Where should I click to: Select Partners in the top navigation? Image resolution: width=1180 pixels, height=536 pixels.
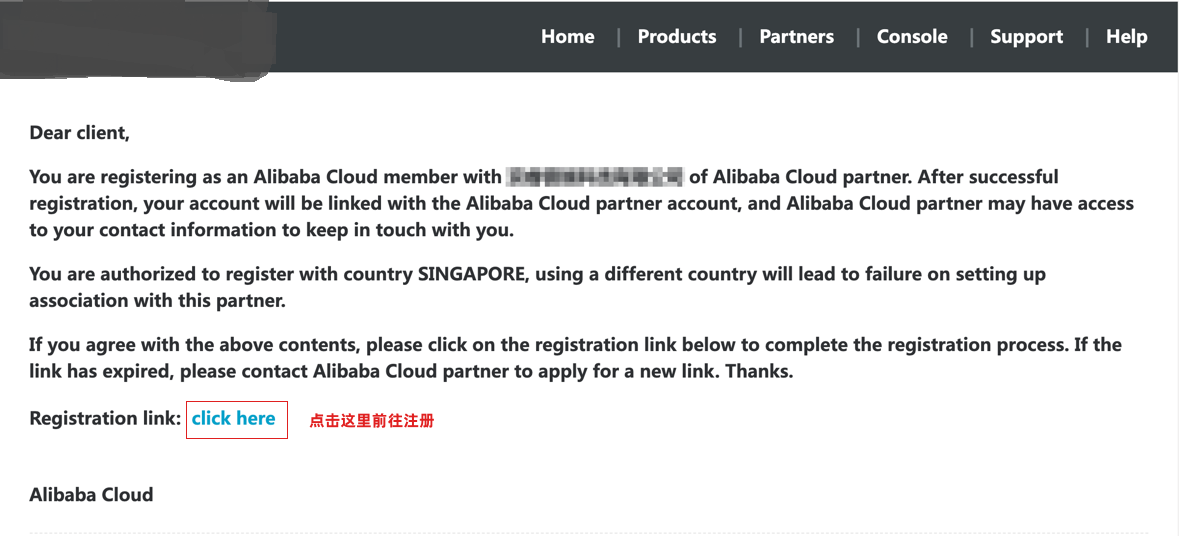coord(796,37)
